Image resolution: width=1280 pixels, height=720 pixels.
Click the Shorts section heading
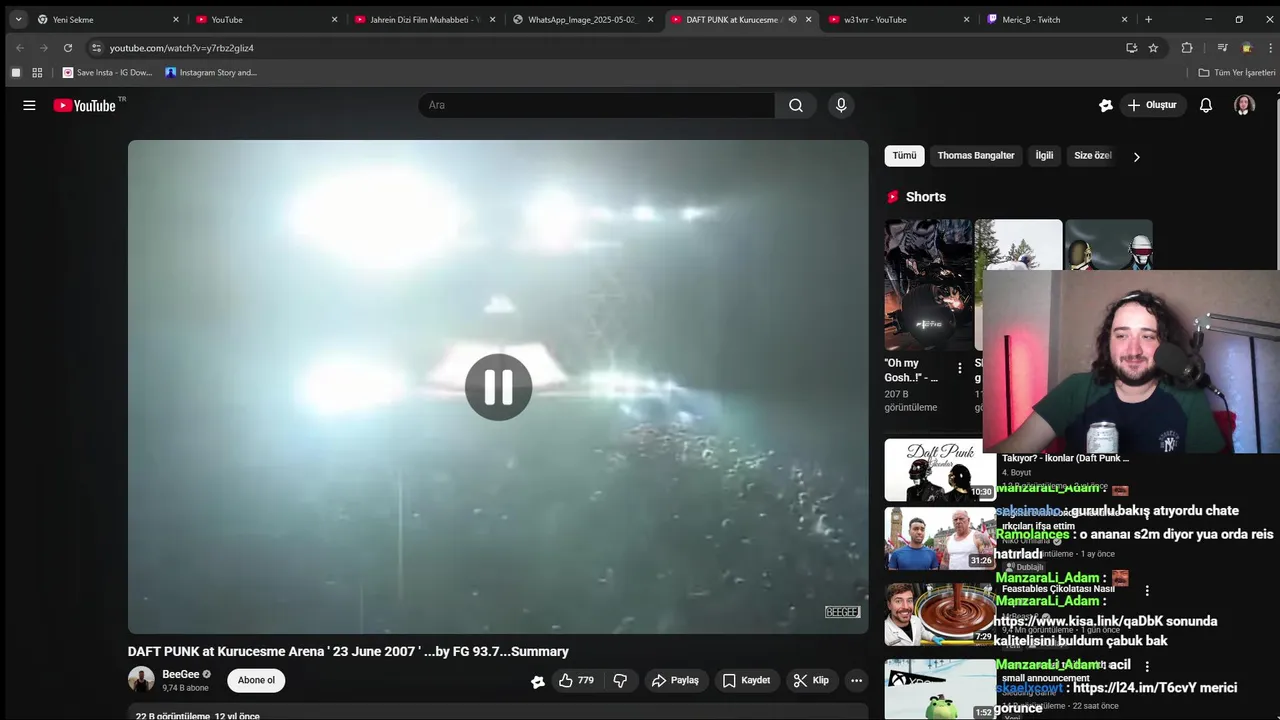coord(925,197)
